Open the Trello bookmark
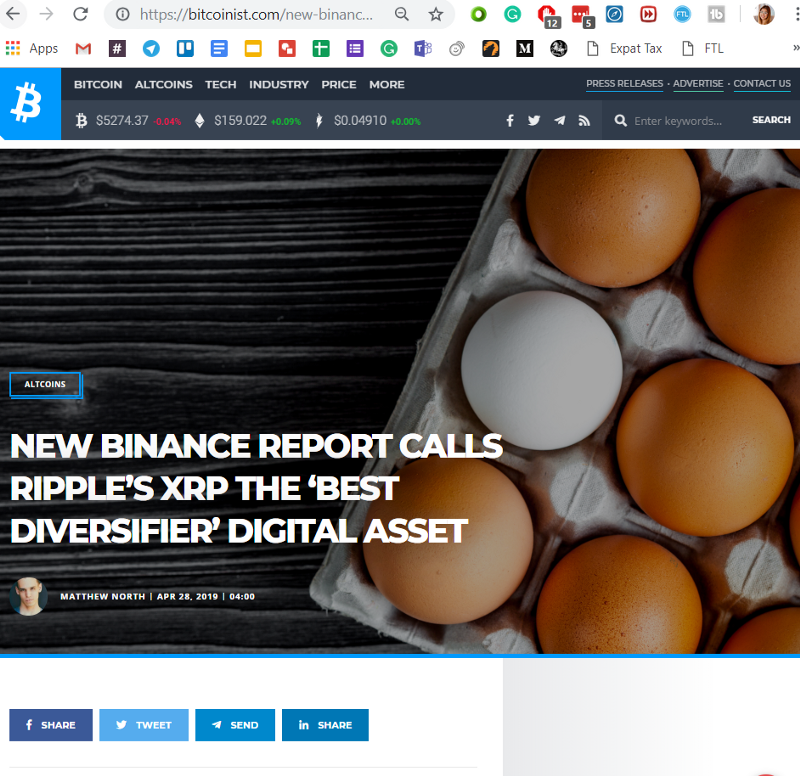This screenshot has height=776, width=800. click(185, 49)
